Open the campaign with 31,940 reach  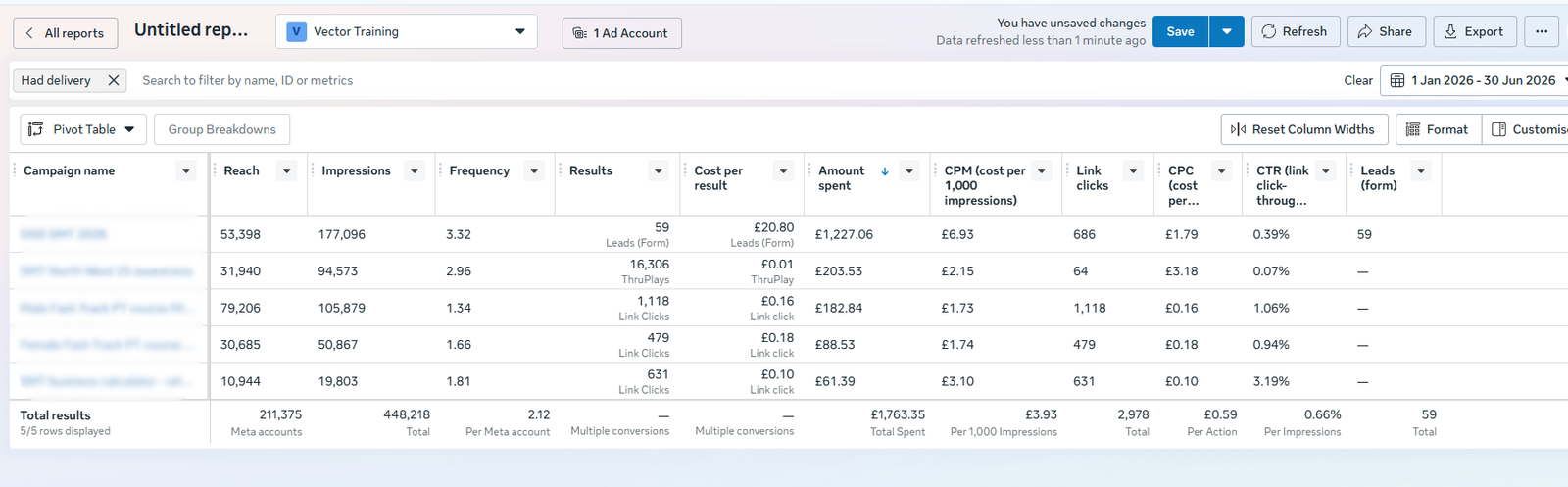point(107,271)
